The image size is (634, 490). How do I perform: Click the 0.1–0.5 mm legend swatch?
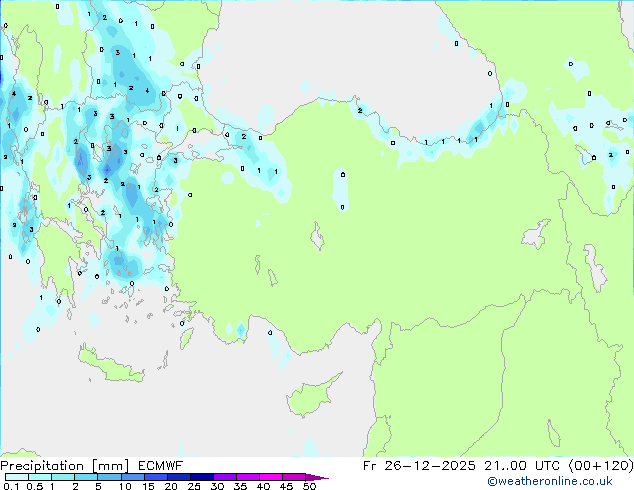tap(17, 477)
